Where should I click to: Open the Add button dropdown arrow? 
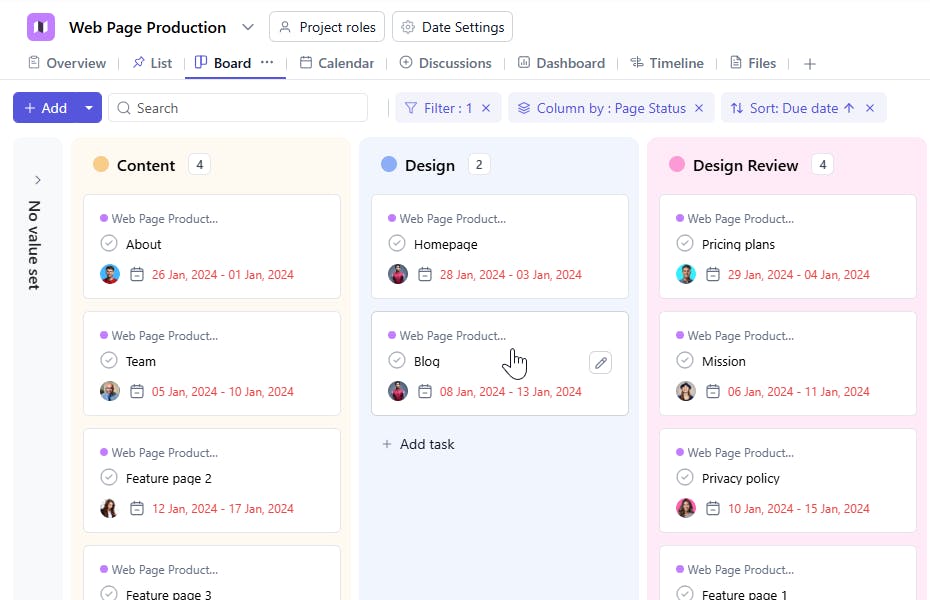tap(89, 108)
